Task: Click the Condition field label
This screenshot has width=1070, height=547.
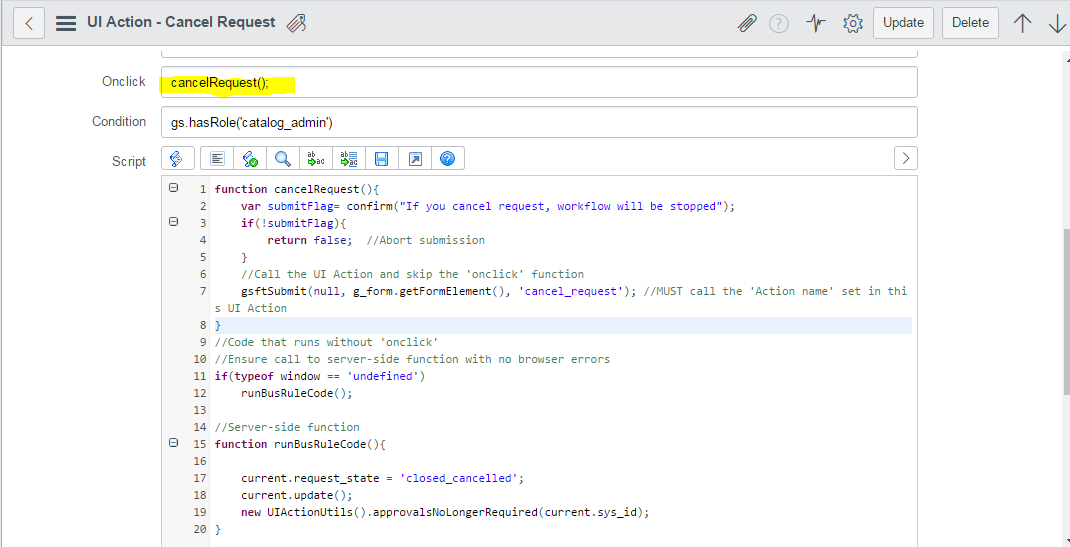Action: (x=119, y=121)
